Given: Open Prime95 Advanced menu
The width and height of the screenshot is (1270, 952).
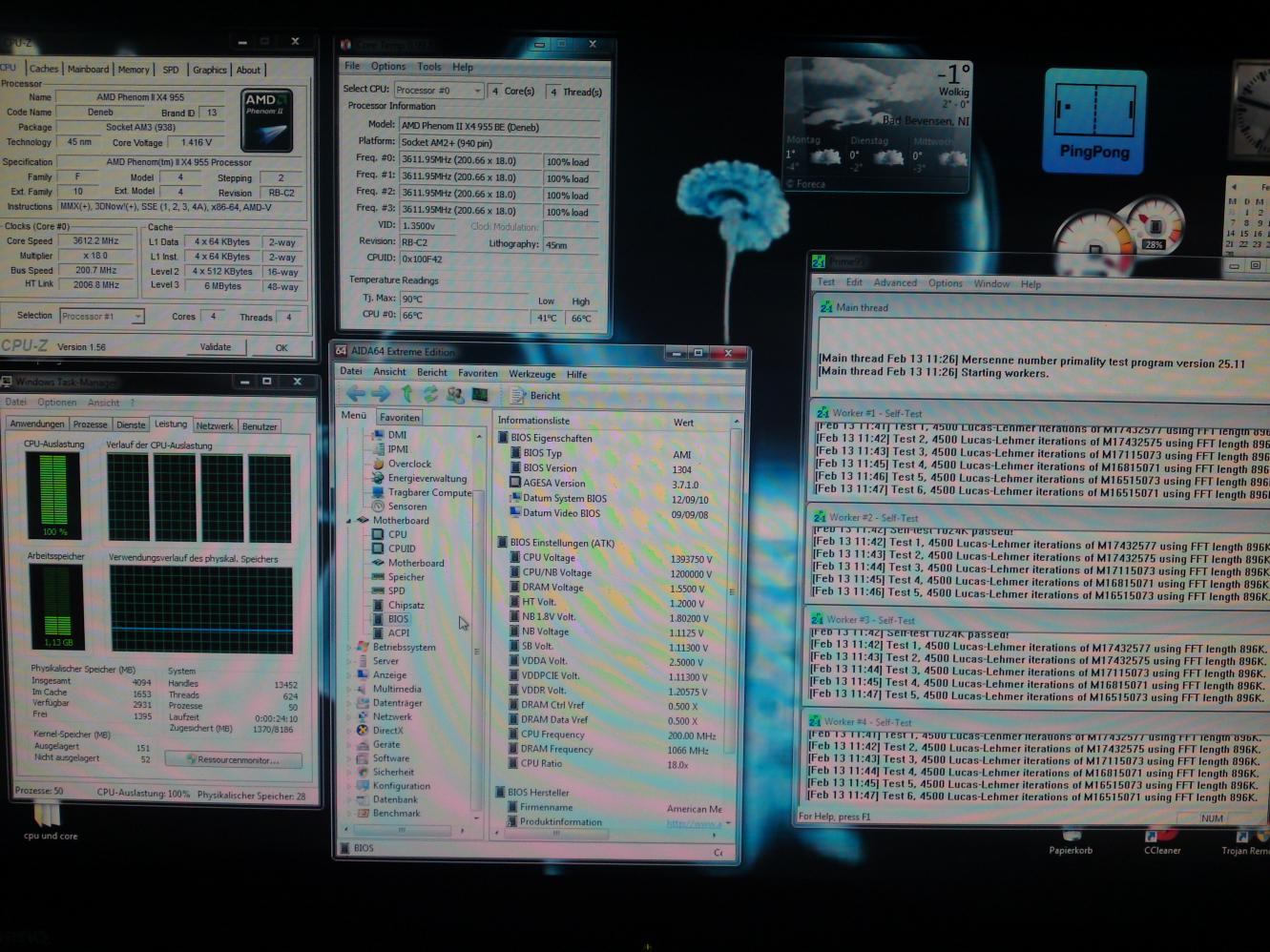Looking at the screenshot, I should (895, 282).
